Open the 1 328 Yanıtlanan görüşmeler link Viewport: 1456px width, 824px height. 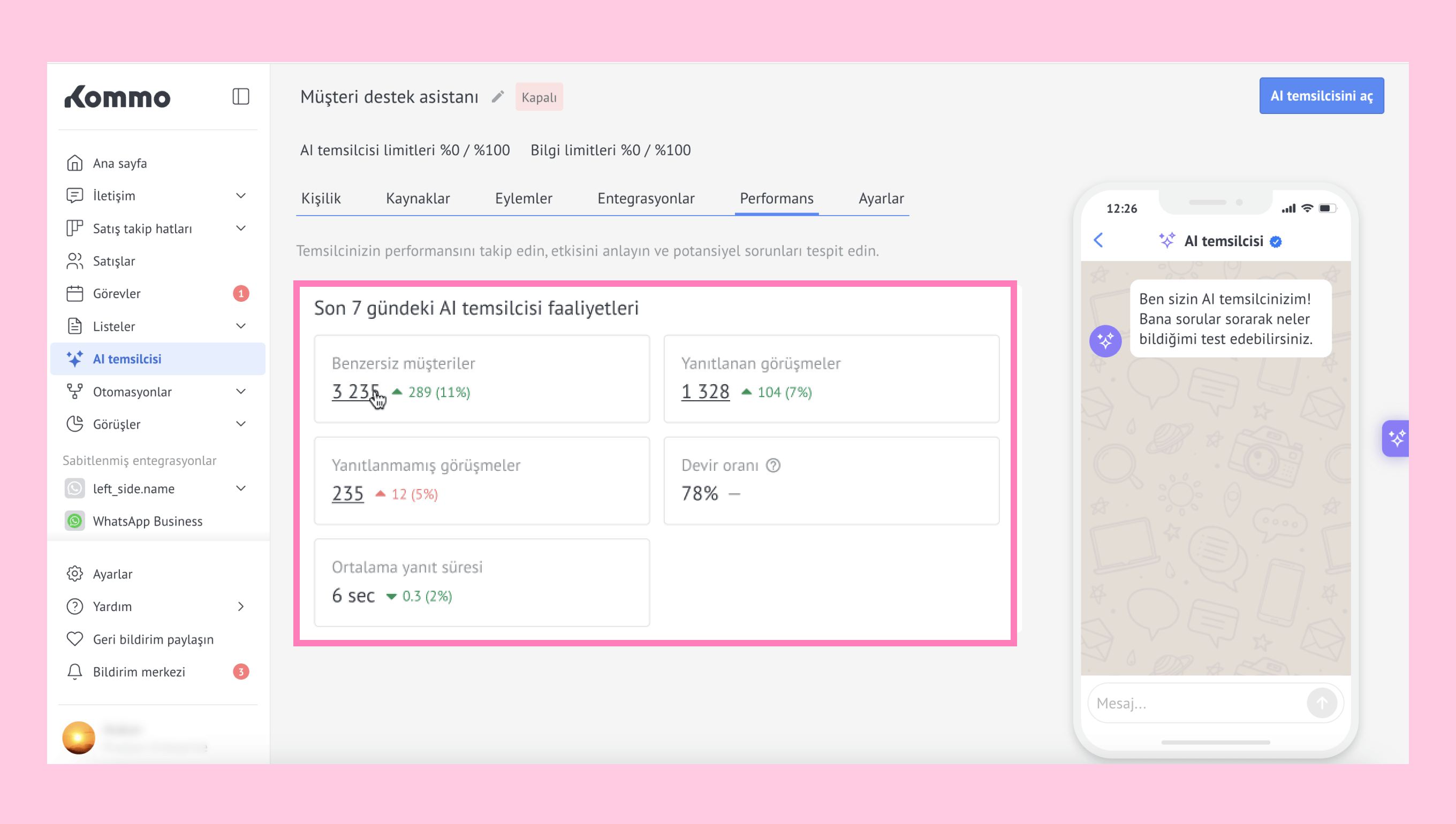[705, 392]
